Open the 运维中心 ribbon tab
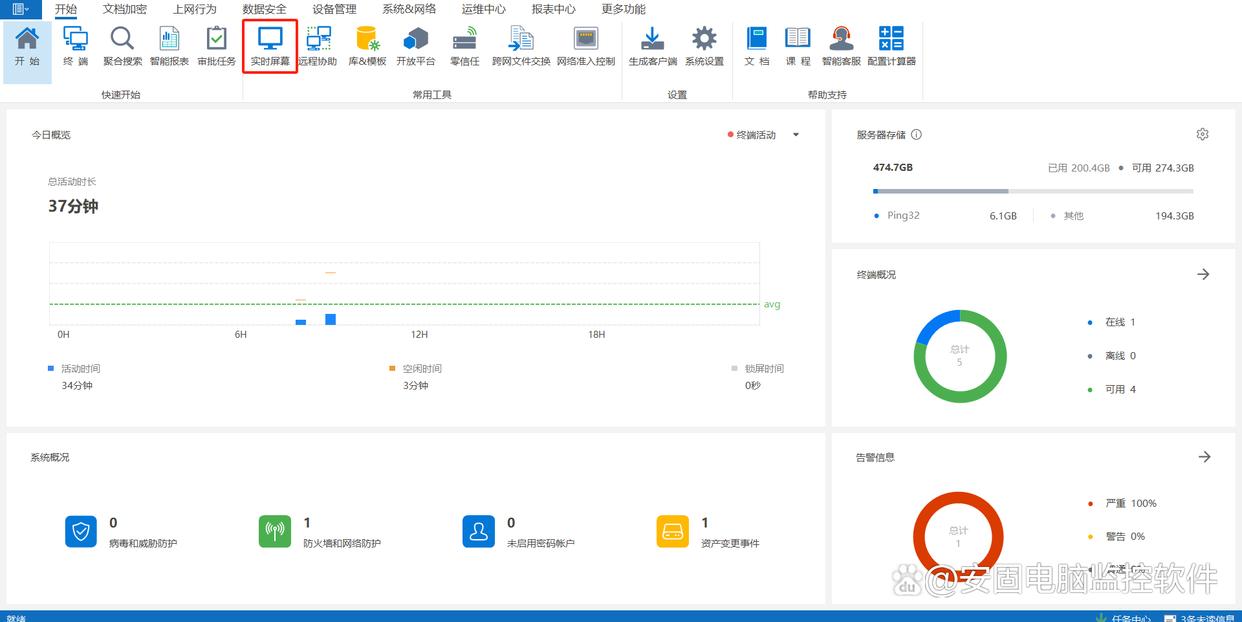1242x622 pixels. point(483,9)
